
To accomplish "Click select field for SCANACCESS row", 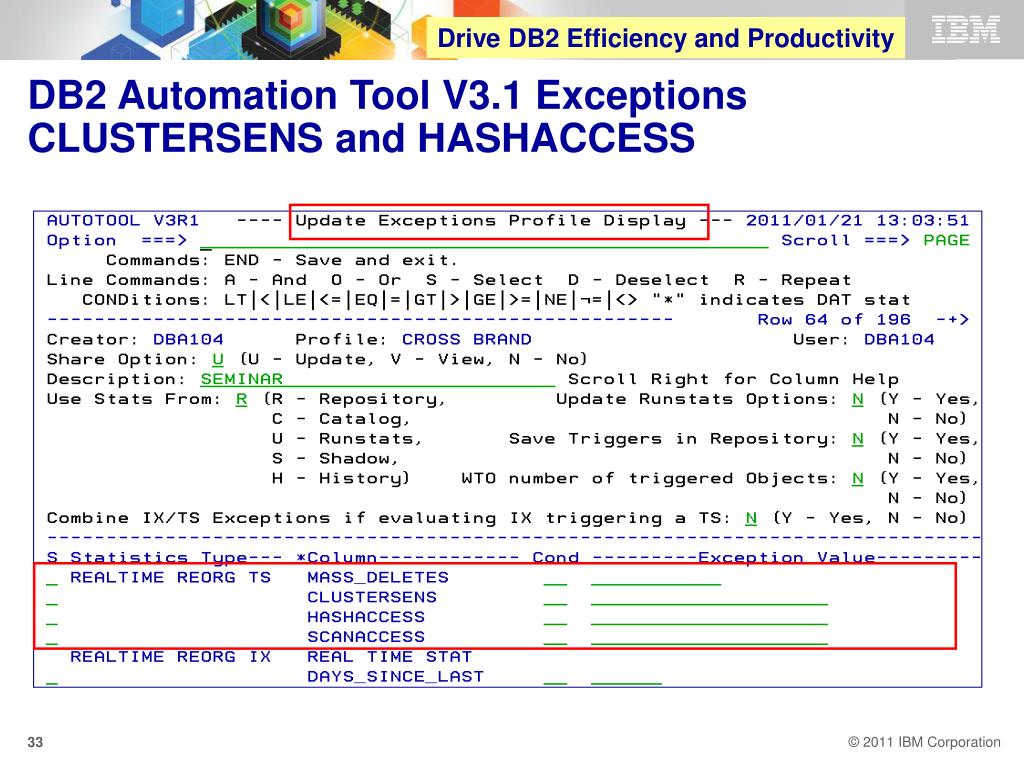I will pyautogui.click(x=52, y=637).
